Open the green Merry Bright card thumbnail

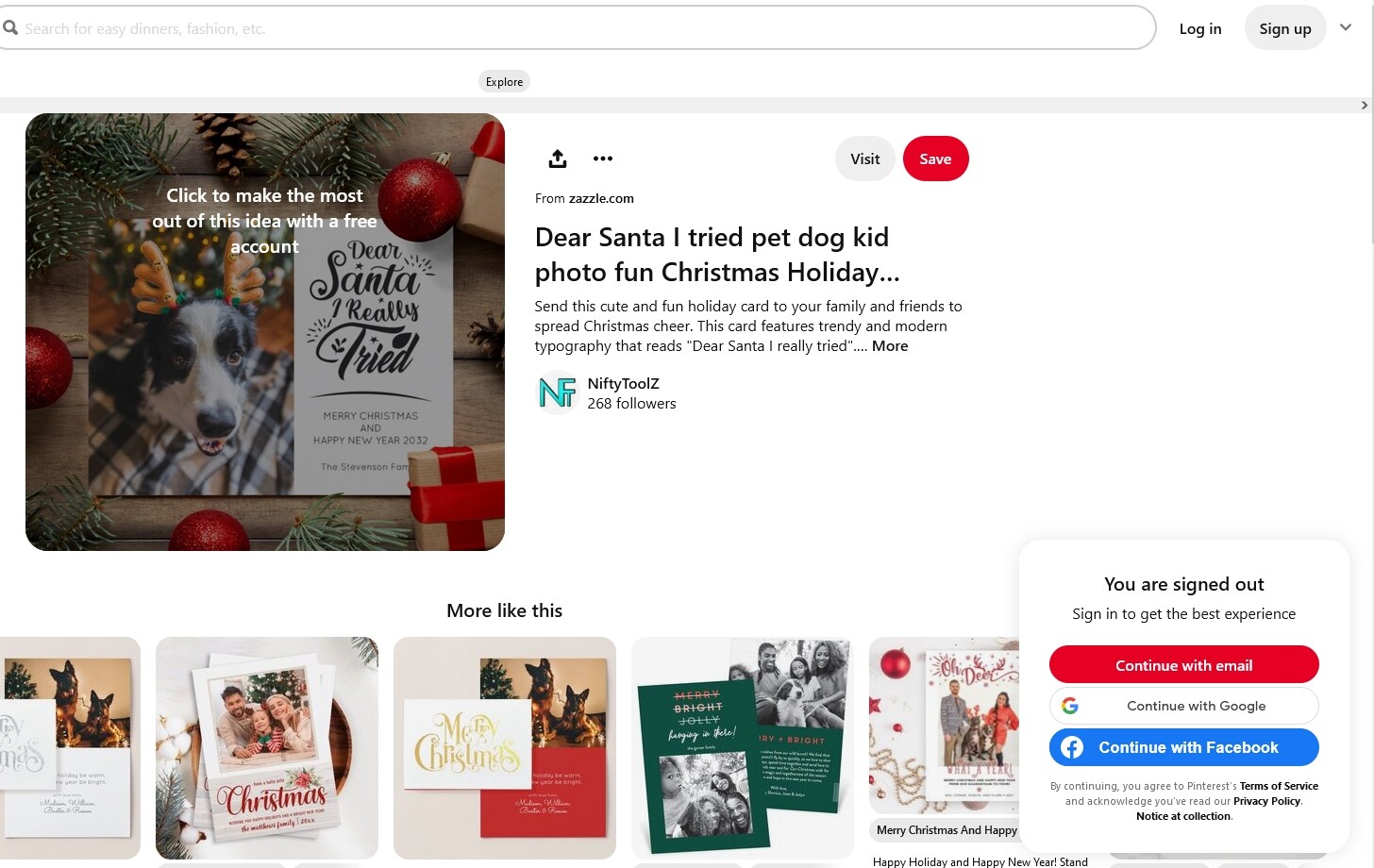tap(742, 748)
